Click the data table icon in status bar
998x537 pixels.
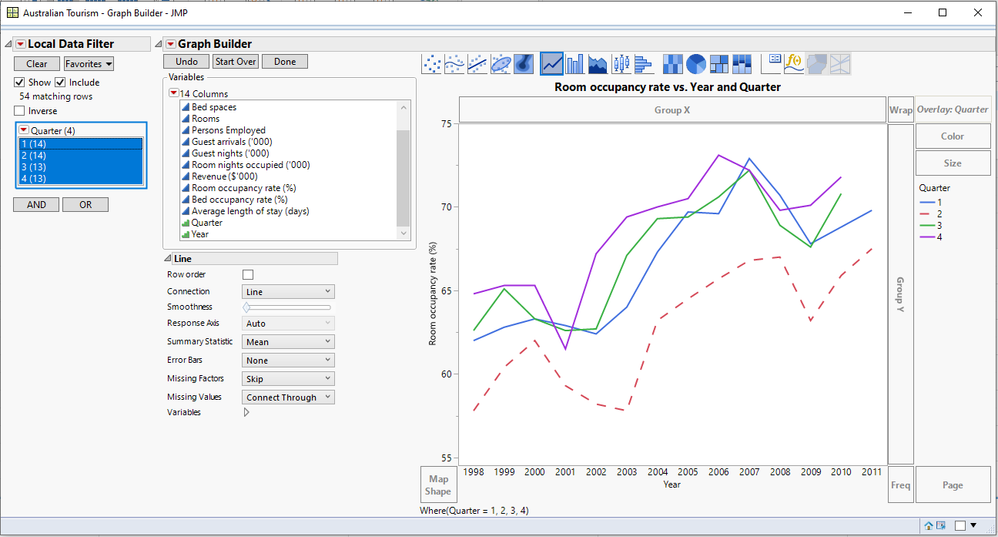(x=941, y=526)
